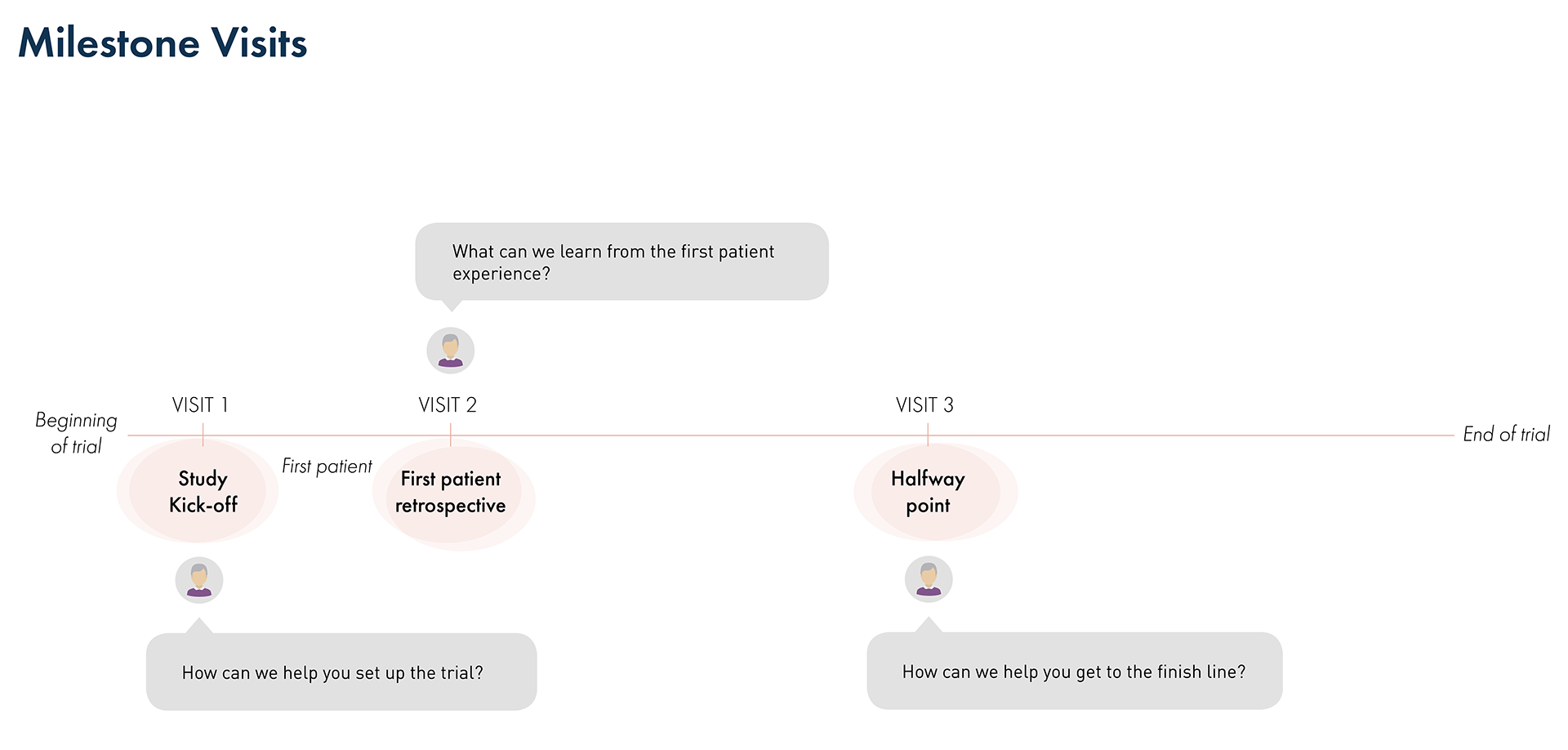Click the VISIT 1 timeline label
1568x750 pixels.
coord(200,405)
